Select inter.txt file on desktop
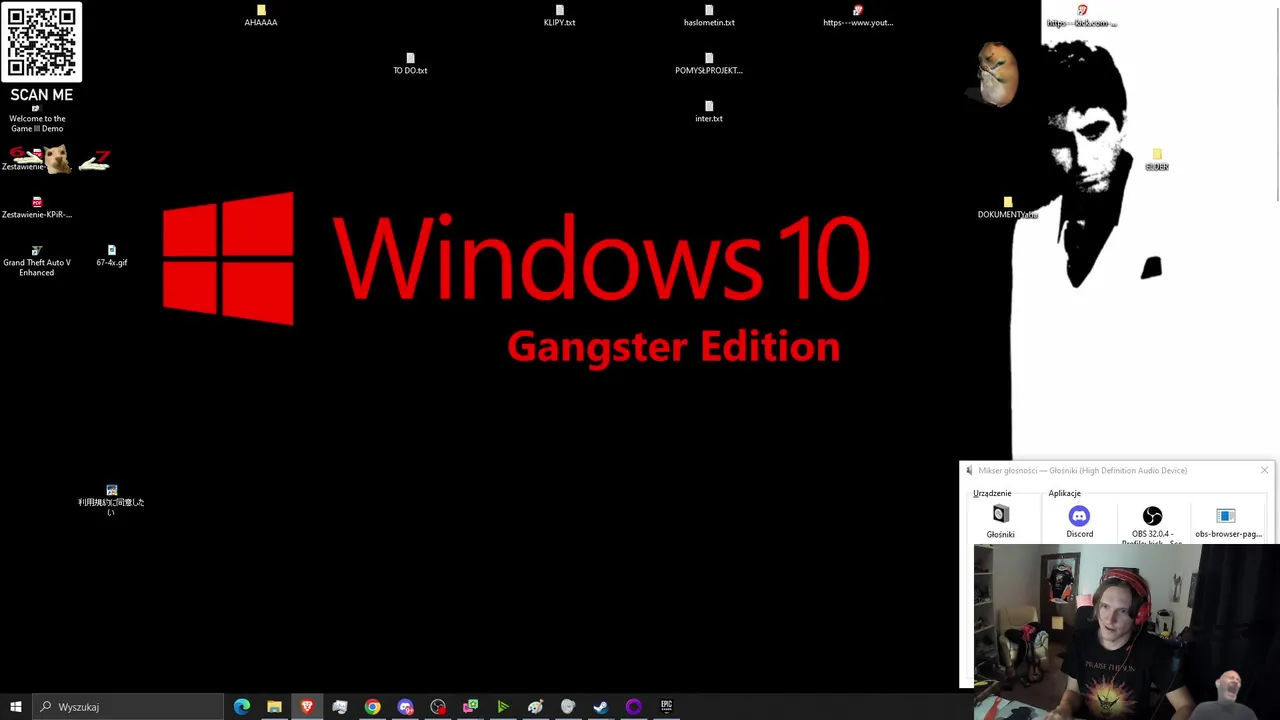The width and height of the screenshot is (1280, 720). [x=709, y=112]
